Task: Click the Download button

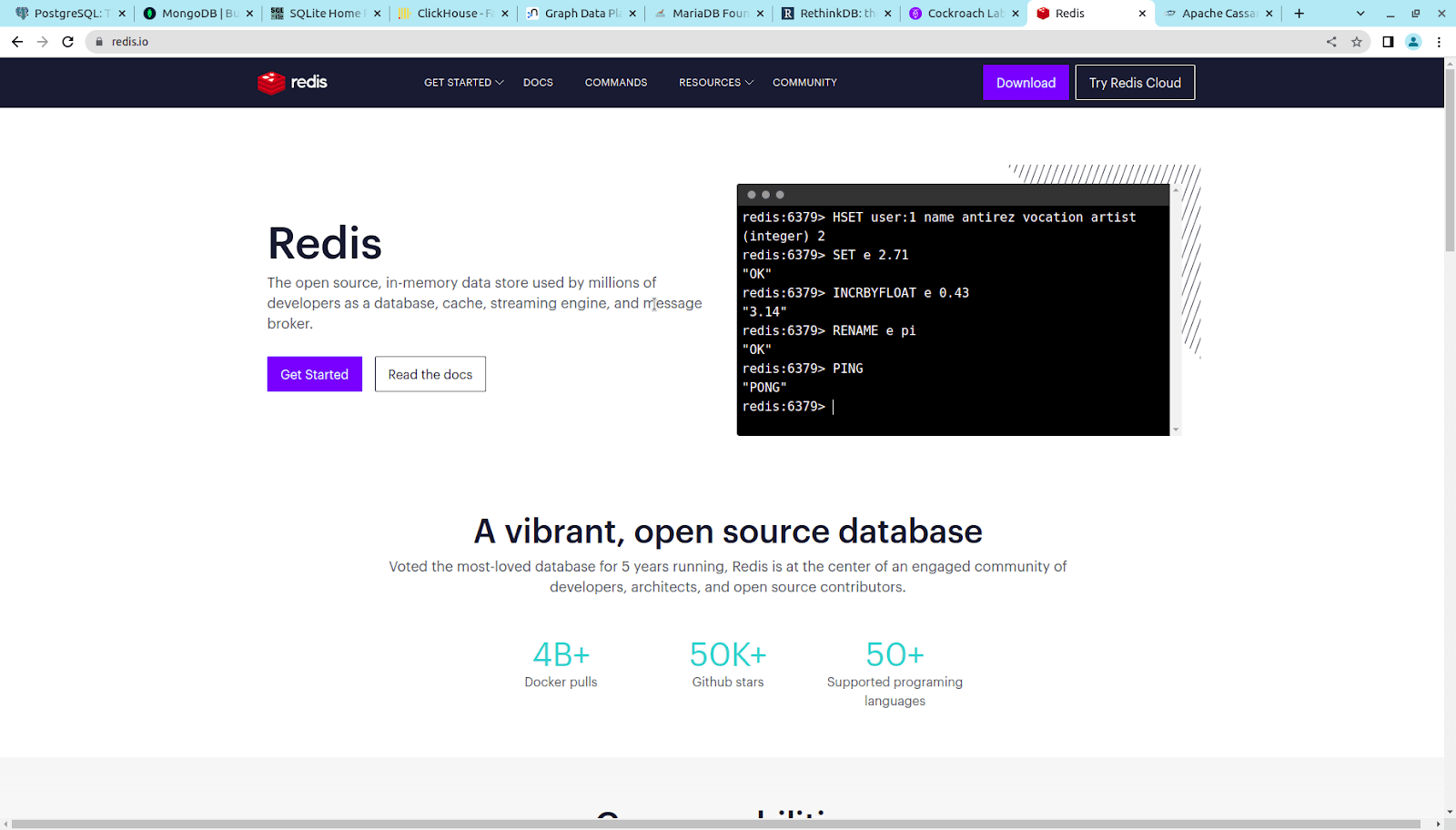Action: point(1026,82)
